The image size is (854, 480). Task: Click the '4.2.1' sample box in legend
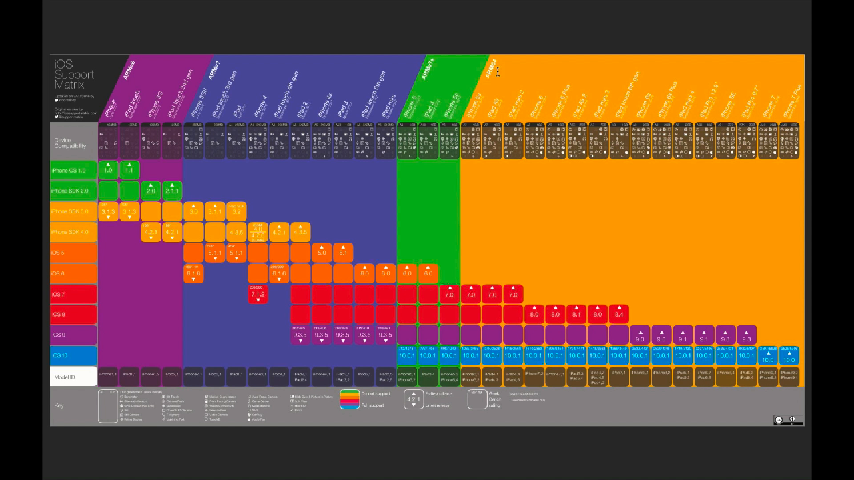pos(413,399)
